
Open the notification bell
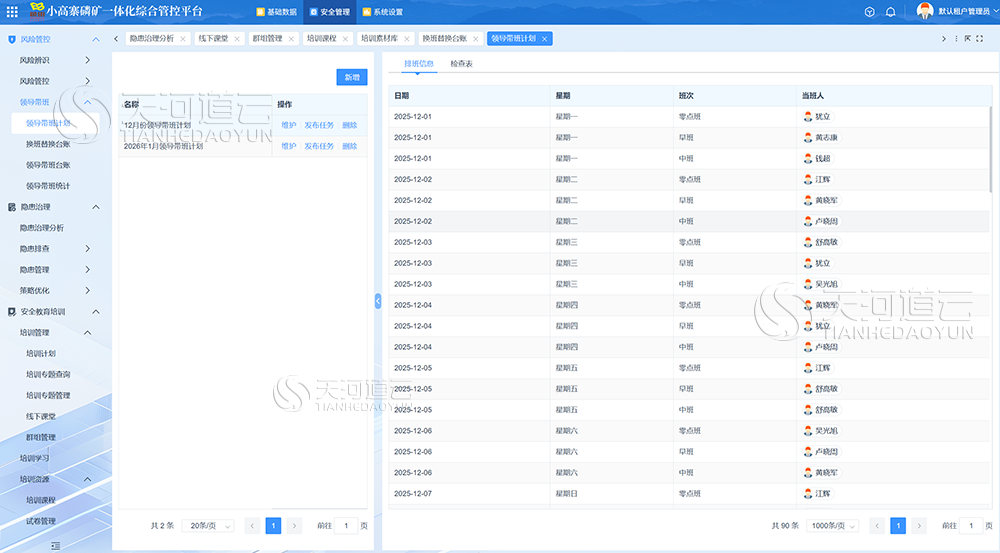[x=890, y=11]
